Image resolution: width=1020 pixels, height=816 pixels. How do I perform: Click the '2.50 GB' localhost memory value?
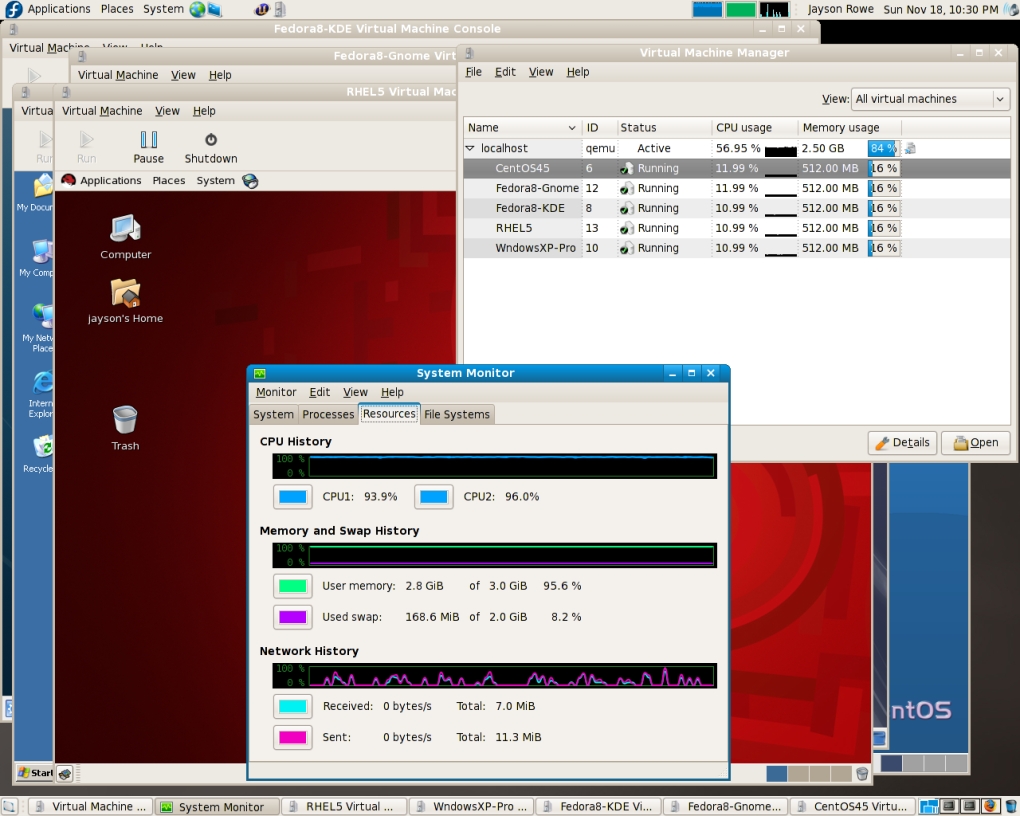[823, 148]
